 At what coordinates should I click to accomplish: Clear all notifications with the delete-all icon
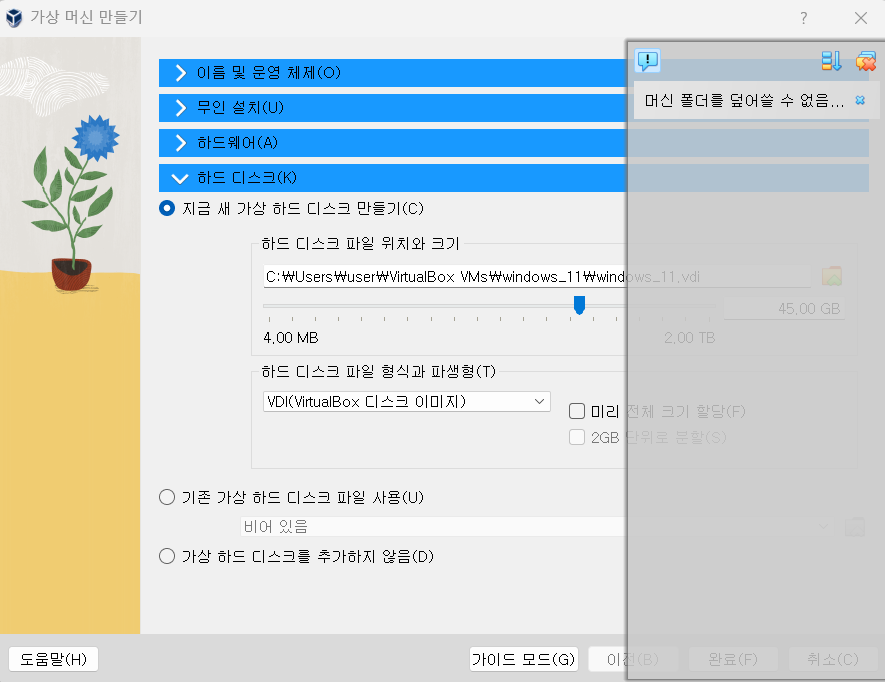(x=865, y=60)
